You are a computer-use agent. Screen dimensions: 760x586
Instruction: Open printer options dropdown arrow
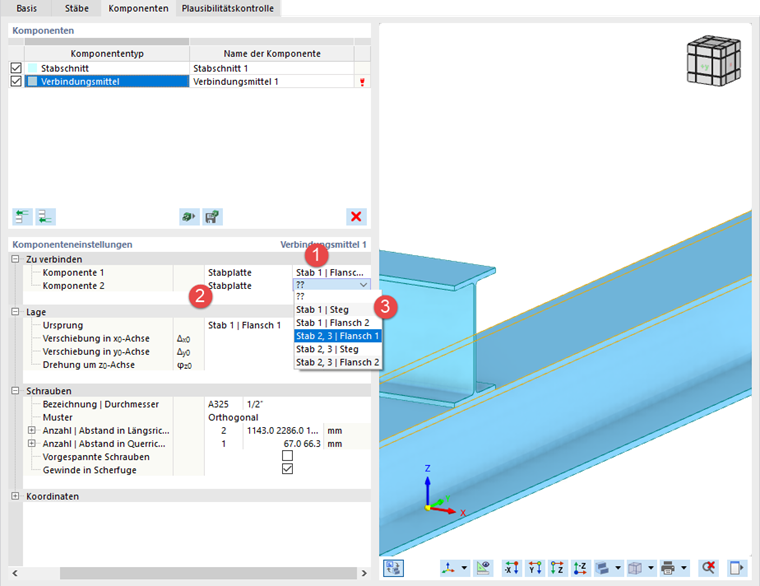(684, 568)
